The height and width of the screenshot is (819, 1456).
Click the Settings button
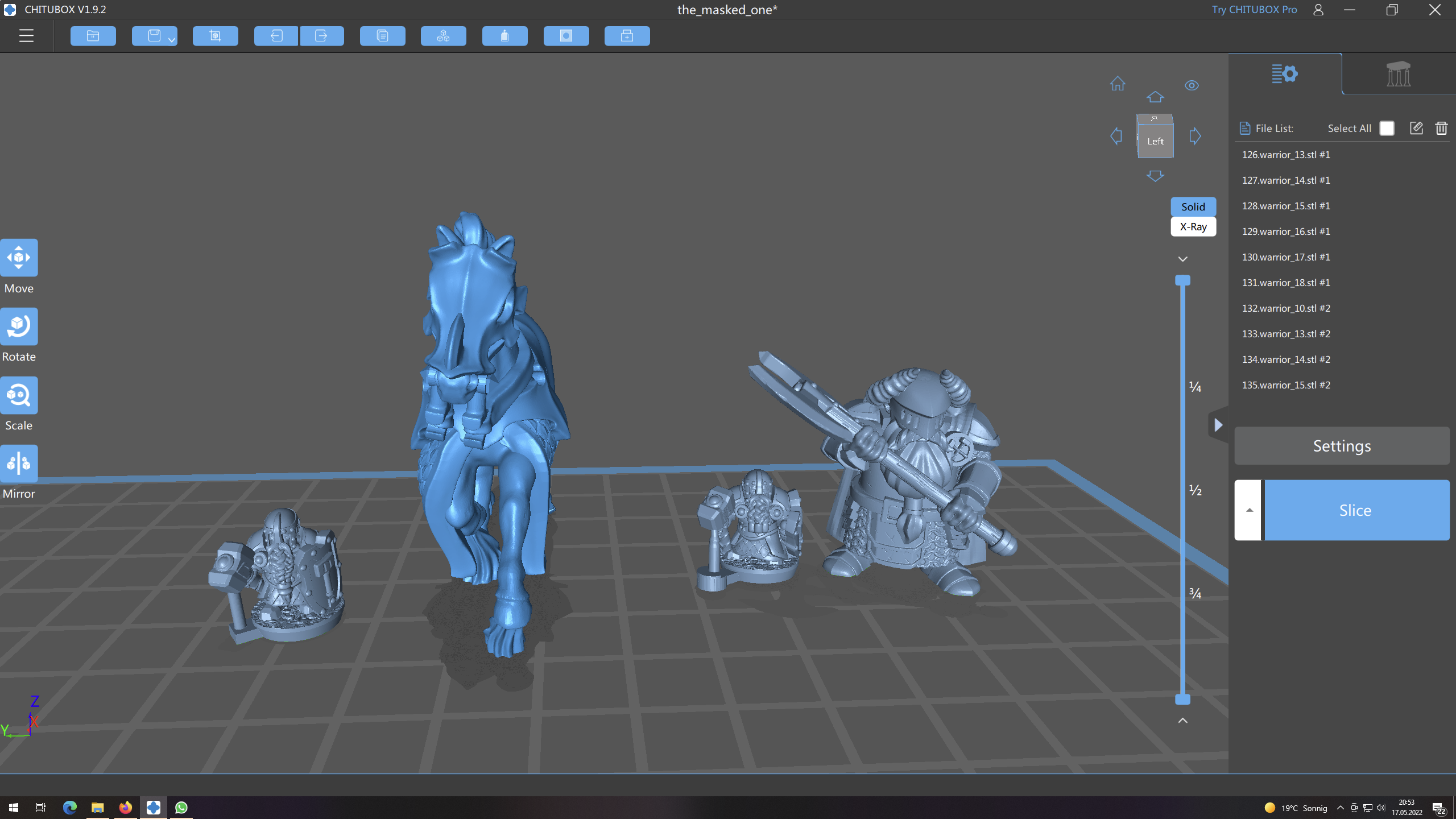(1341, 446)
